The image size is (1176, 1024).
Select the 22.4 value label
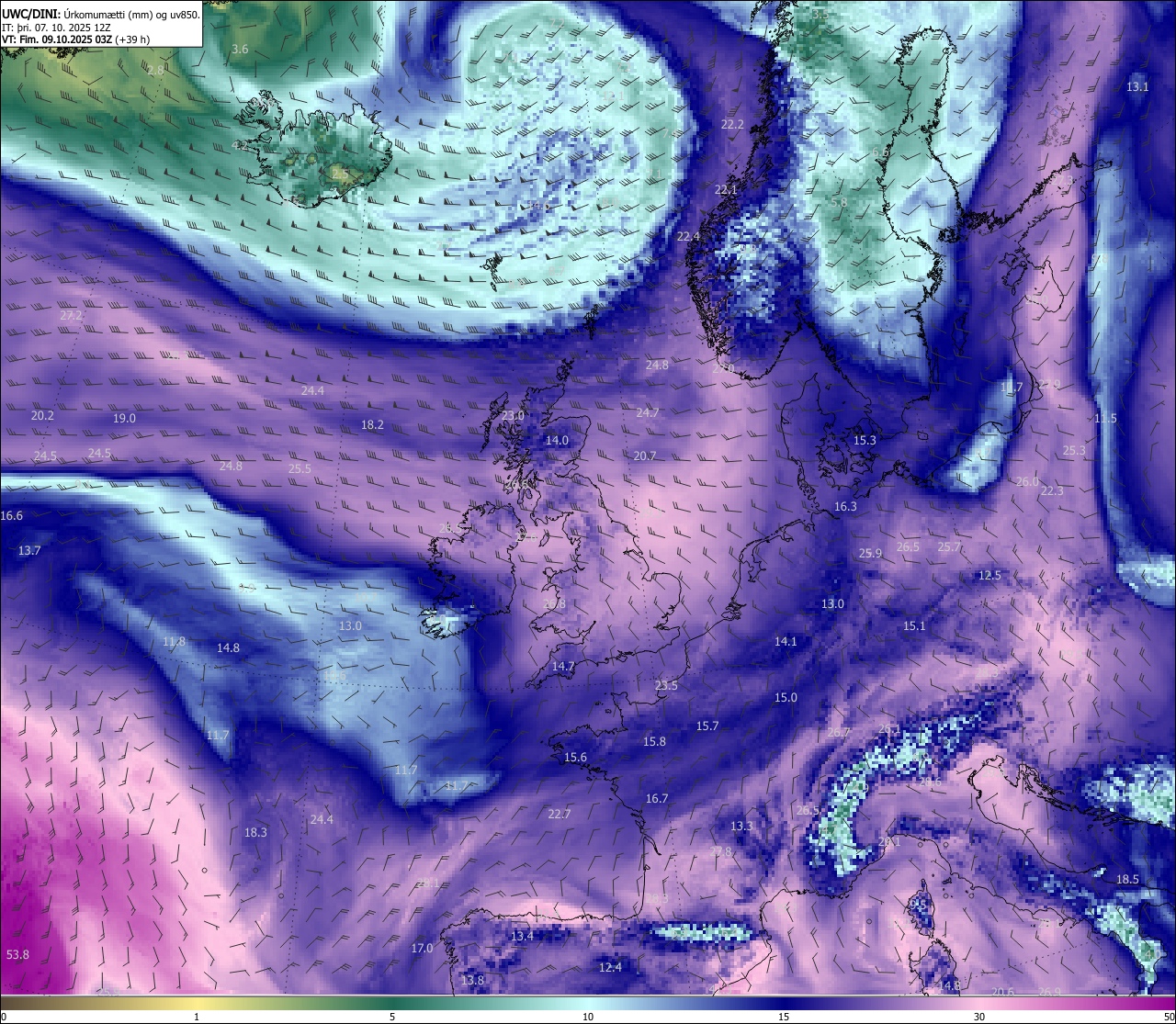pyautogui.click(x=688, y=236)
